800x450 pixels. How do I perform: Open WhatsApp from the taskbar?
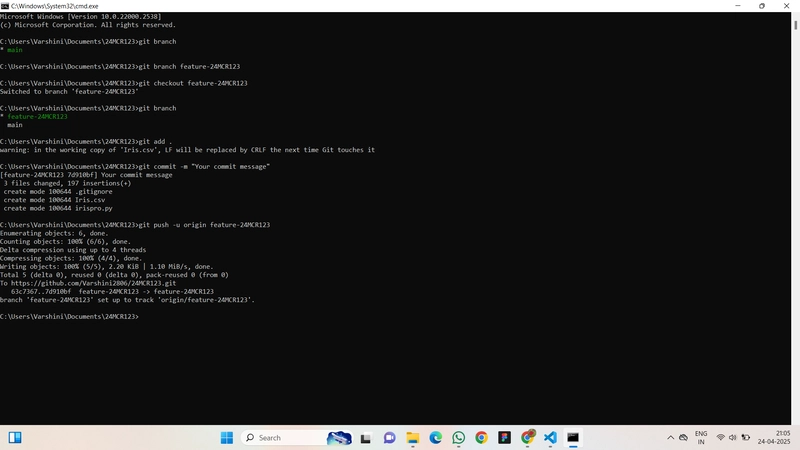coord(458,438)
